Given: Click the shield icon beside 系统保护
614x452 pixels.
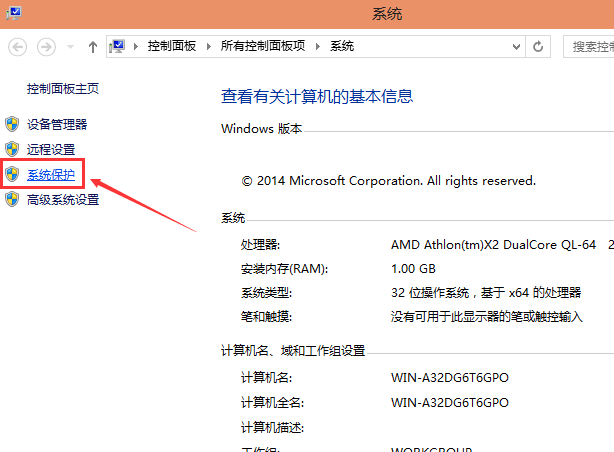Looking at the screenshot, I should pyautogui.click(x=12, y=174).
